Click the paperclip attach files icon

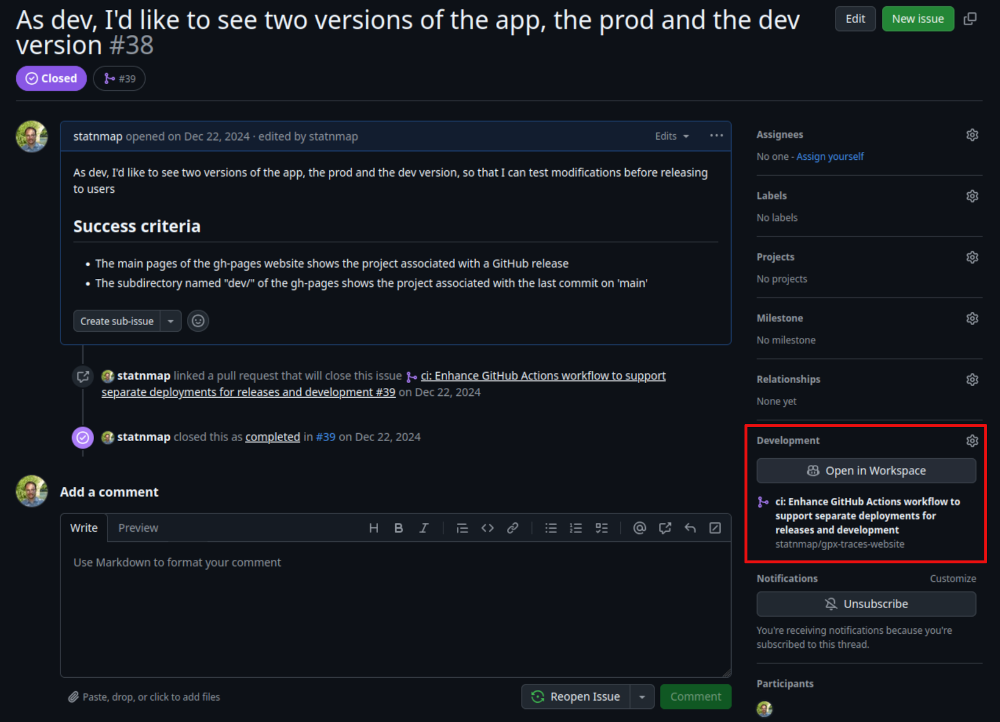(73, 697)
